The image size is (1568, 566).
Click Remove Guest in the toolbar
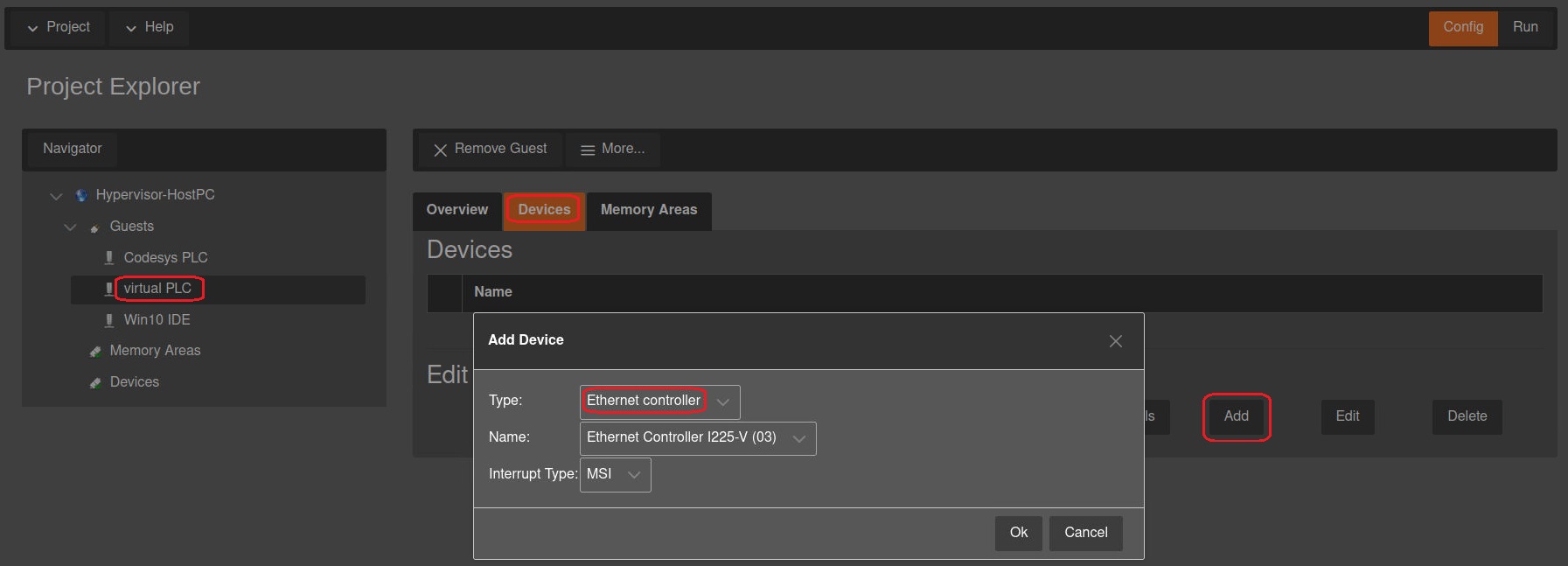pos(491,150)
